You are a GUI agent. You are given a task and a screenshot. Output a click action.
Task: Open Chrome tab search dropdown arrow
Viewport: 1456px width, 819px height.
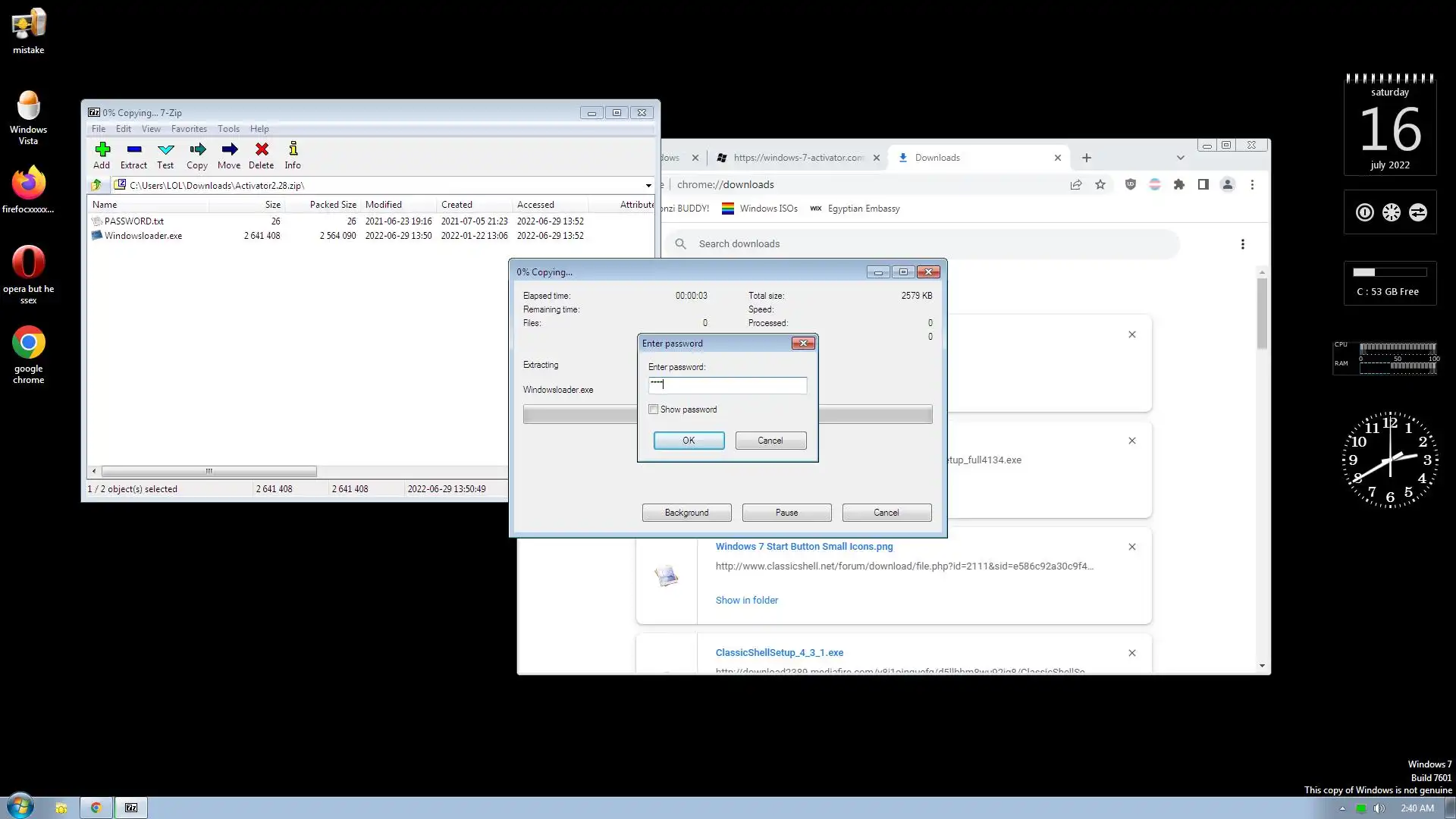click(1180, 158)
